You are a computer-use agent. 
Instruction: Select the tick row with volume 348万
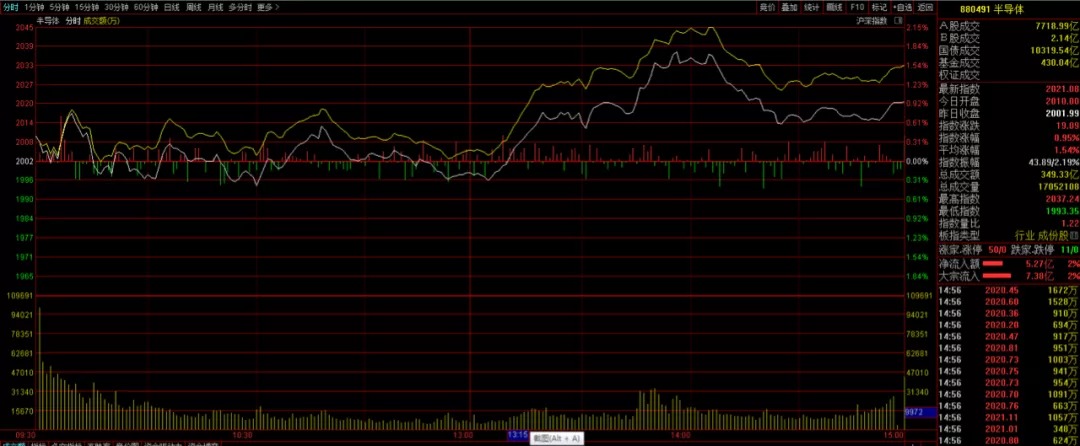1008,429
